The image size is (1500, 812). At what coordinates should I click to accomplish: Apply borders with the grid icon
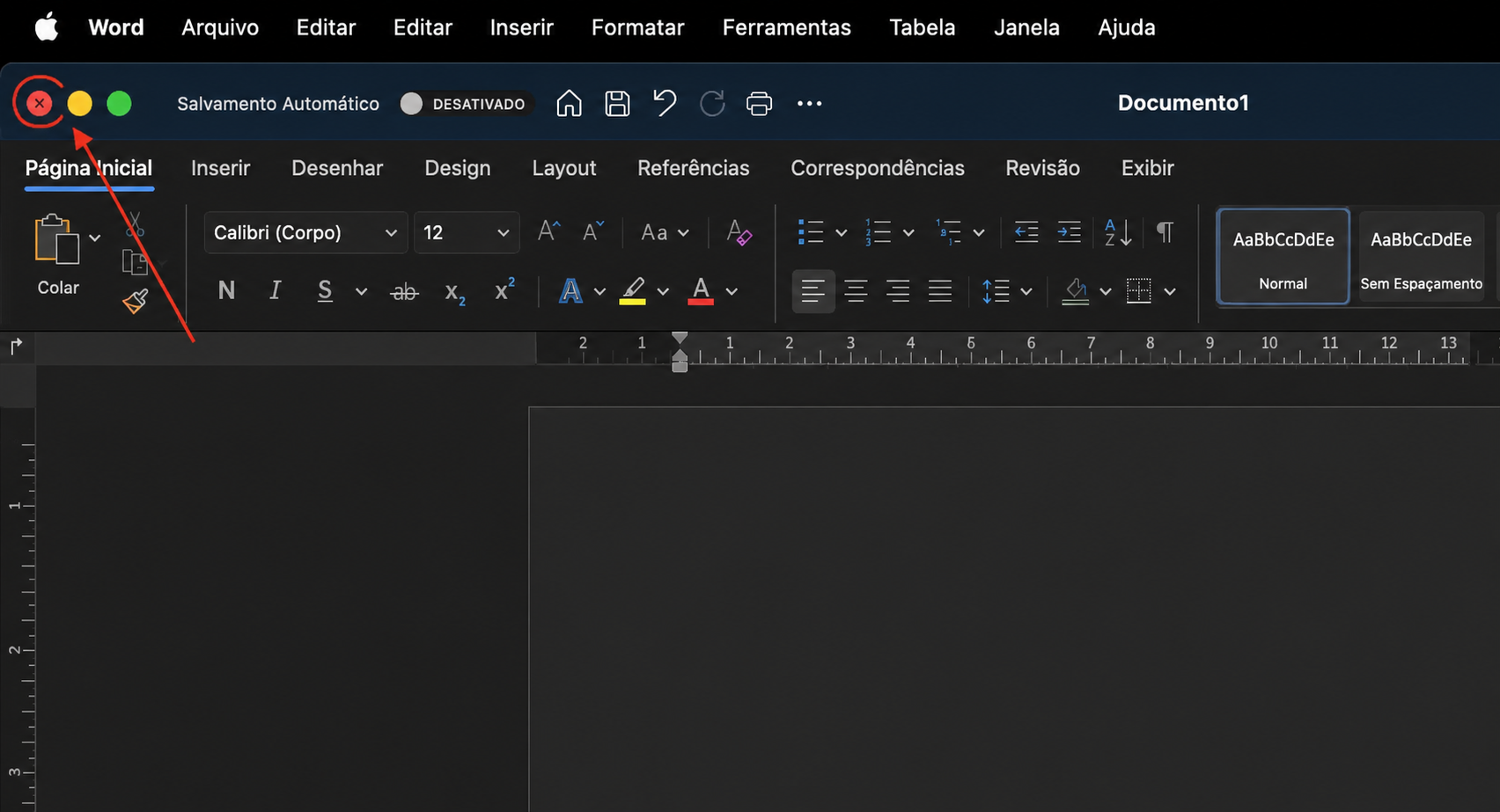coord(1138,291)
